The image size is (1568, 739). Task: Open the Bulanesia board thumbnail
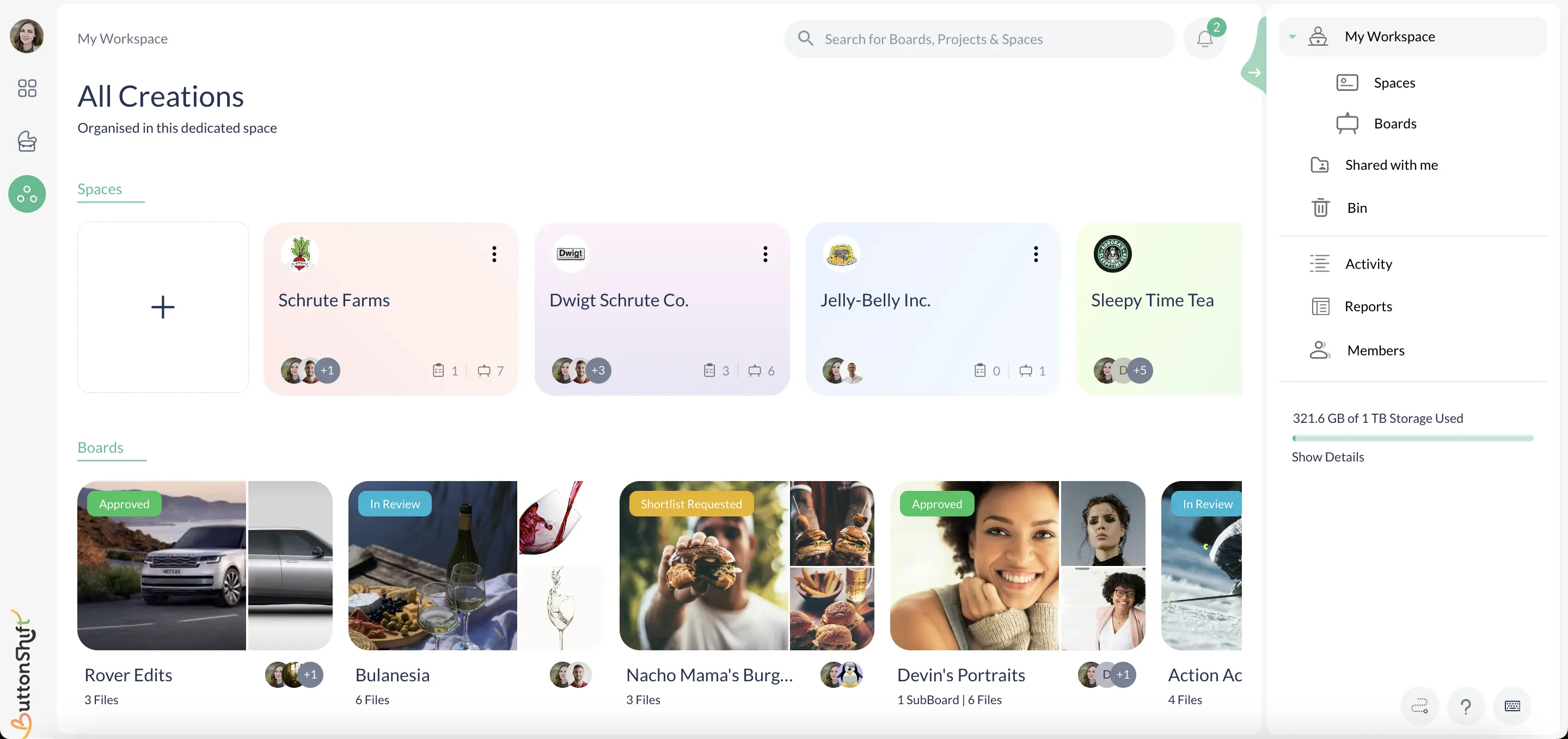(x=432, y=565)
